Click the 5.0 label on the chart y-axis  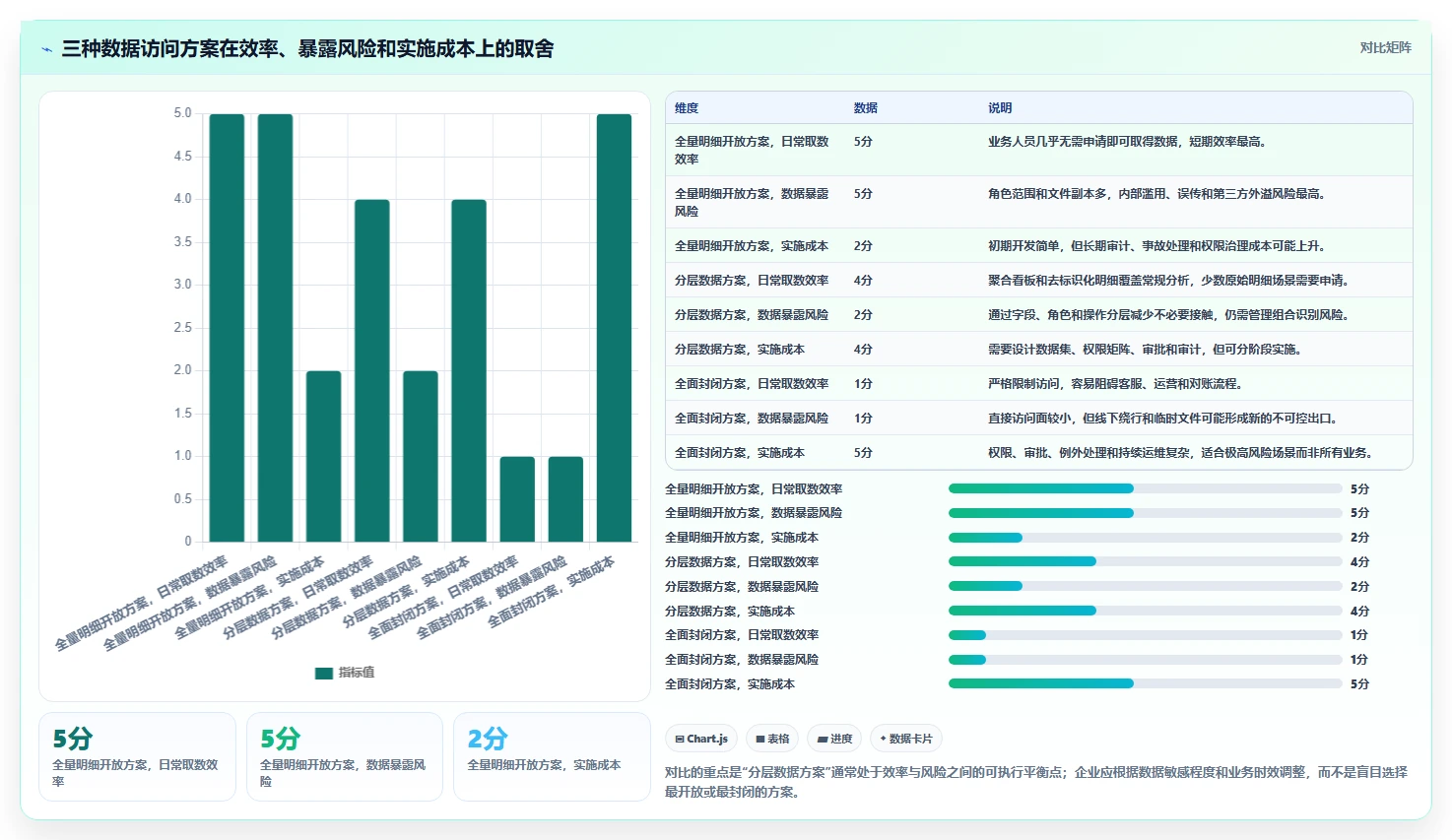pyautogui.click(x=183, y=113)
